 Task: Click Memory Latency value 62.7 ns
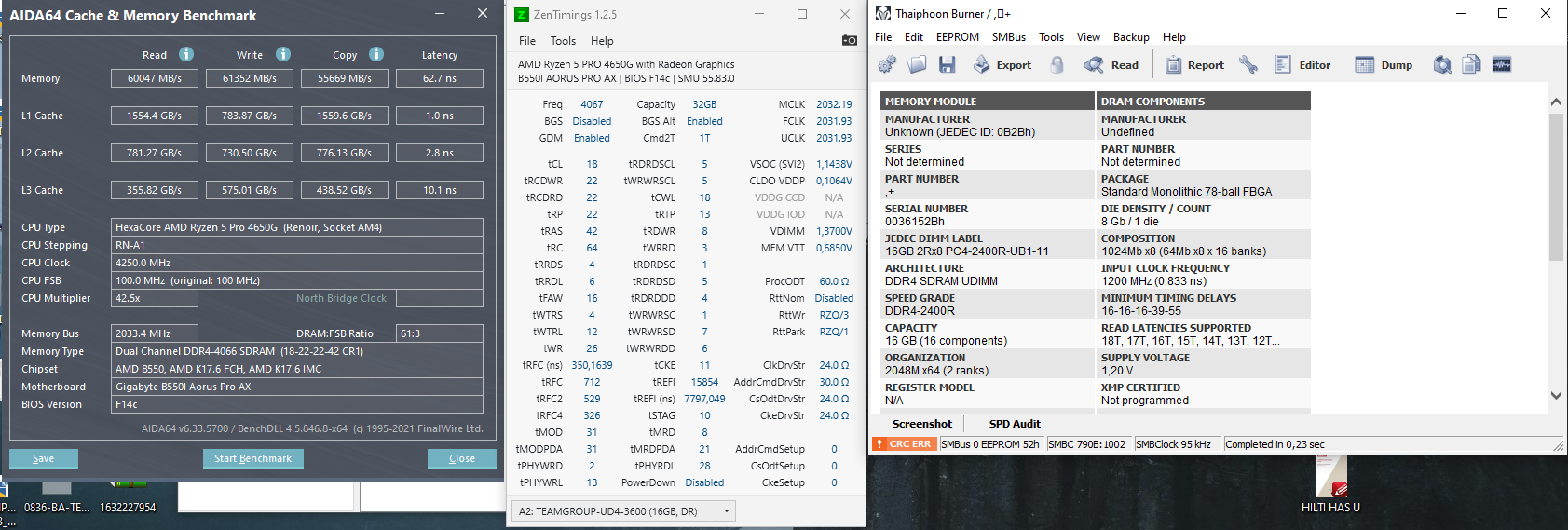click(440, 78)
